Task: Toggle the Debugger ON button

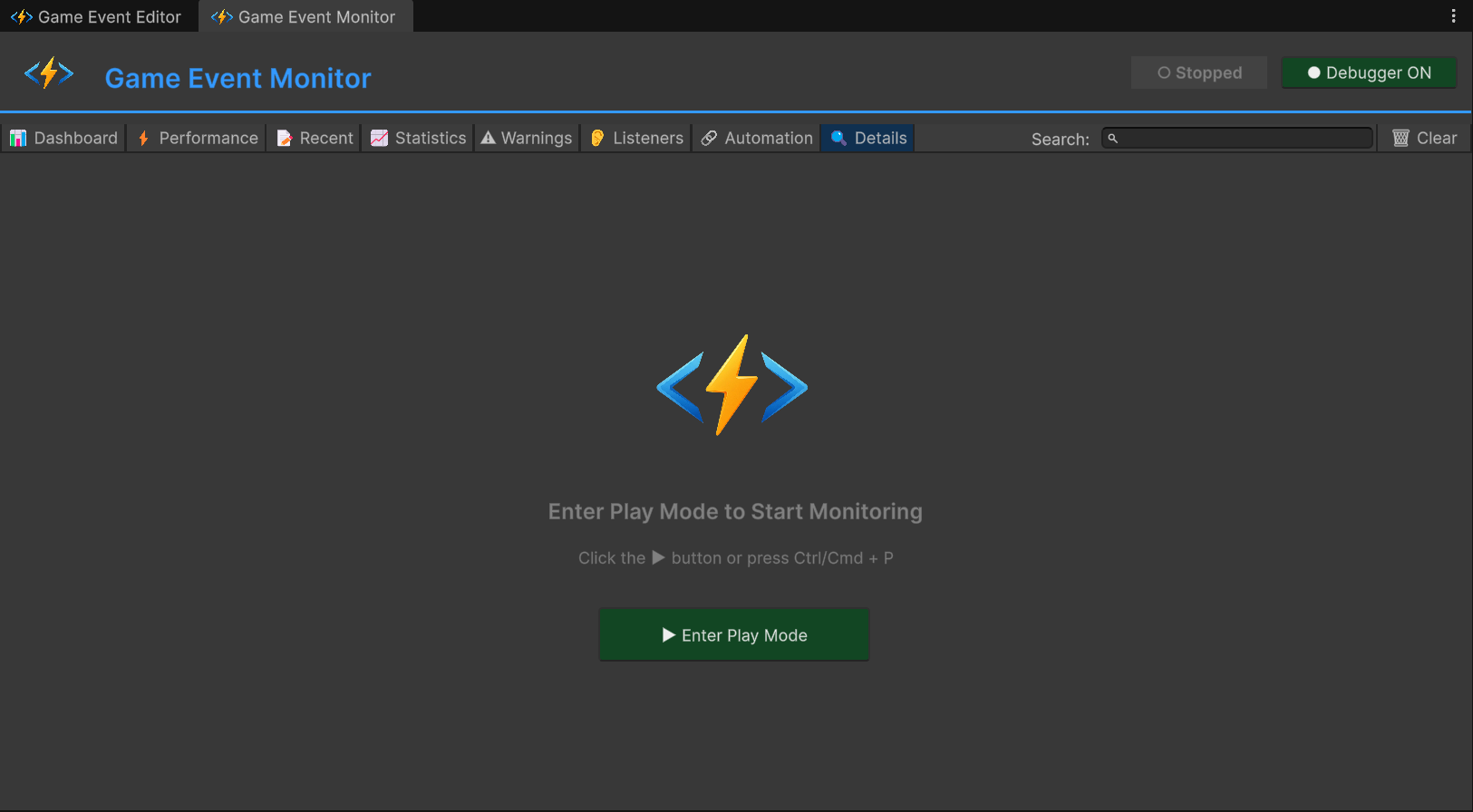Action: tap(1369, 72)
